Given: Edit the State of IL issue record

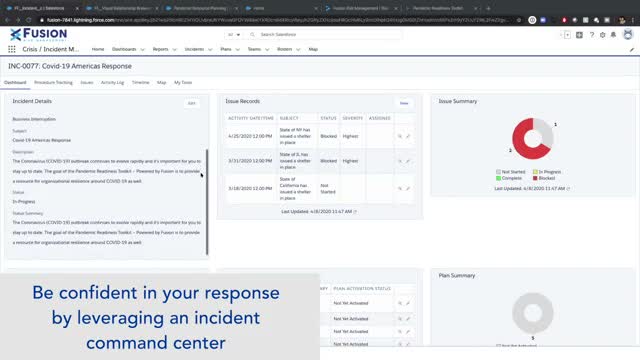Looking at the screenshot, I should 408,161.
